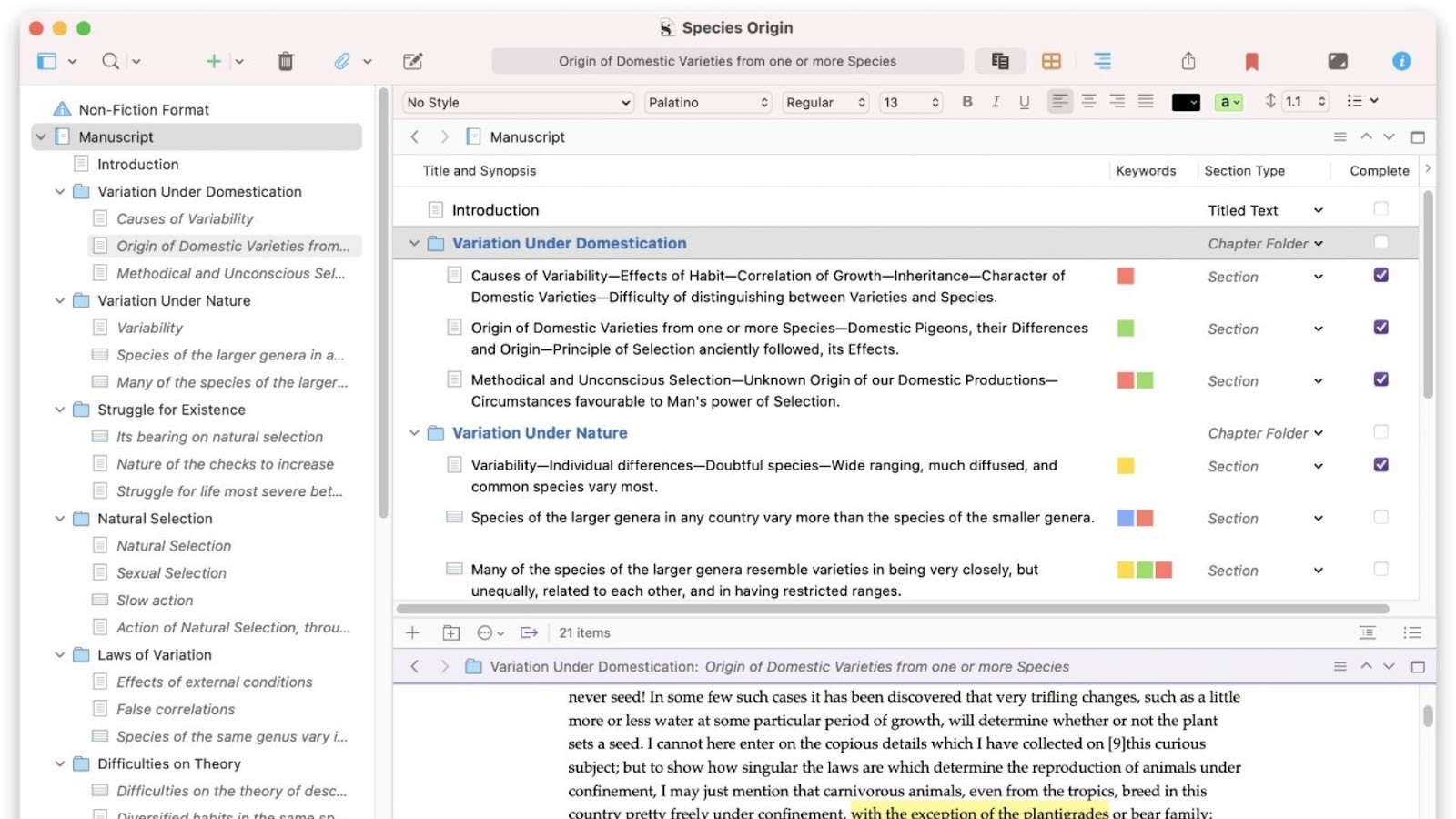Add the document to Bookmarks
The height and width of the screenshot is (819, 1456).
click(x=1252, y=61)
